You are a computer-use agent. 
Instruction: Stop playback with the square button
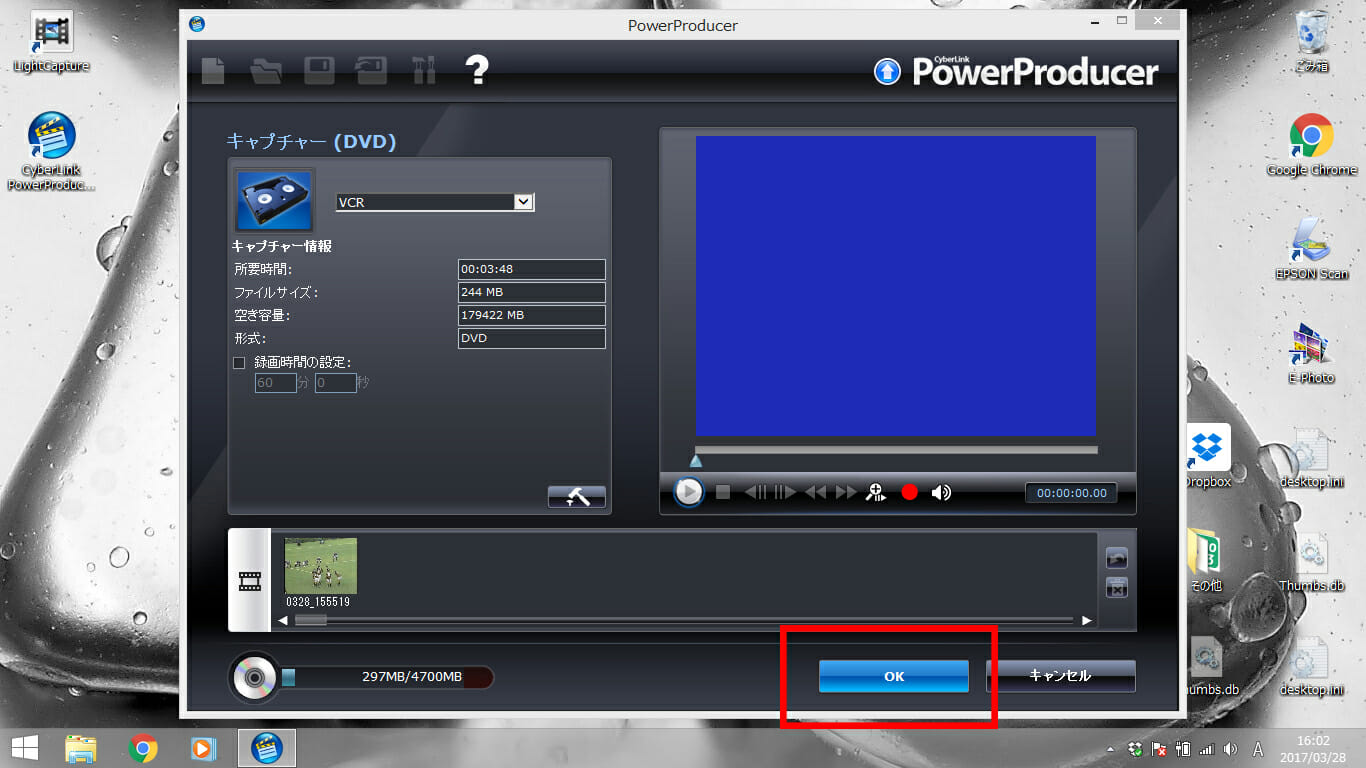click(723, 492)
